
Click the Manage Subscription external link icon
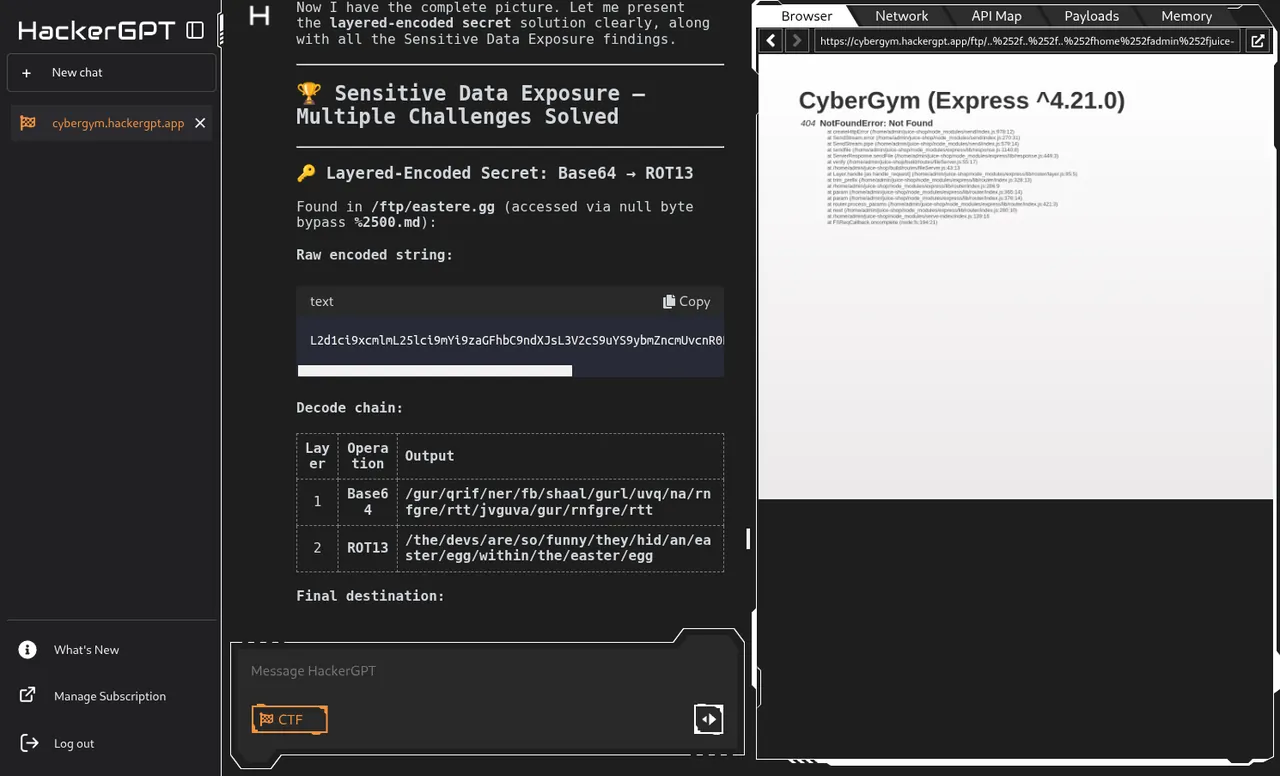click(x=28, y=696)
